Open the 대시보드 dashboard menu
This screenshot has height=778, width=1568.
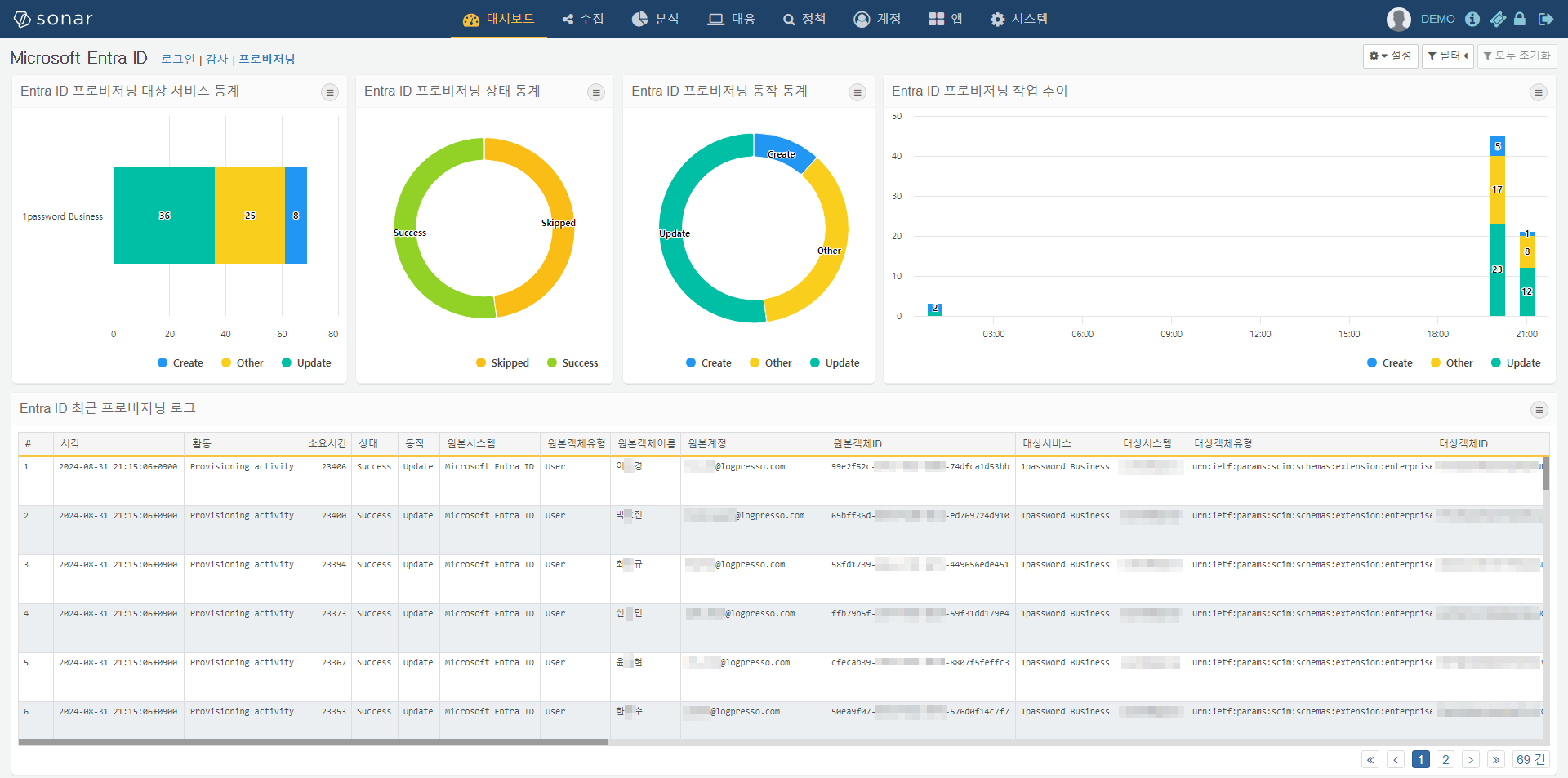coord(498,19)
